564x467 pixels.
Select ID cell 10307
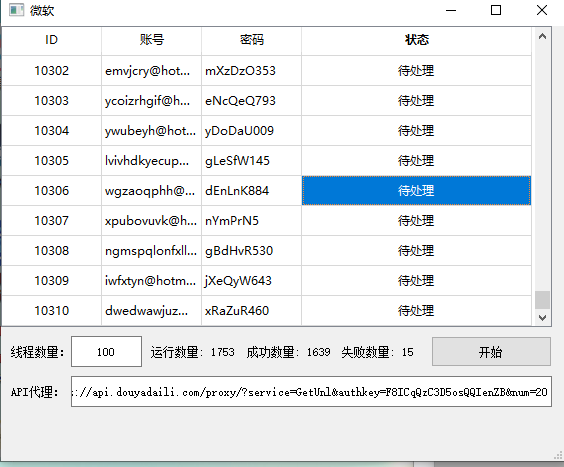[51, 221]
